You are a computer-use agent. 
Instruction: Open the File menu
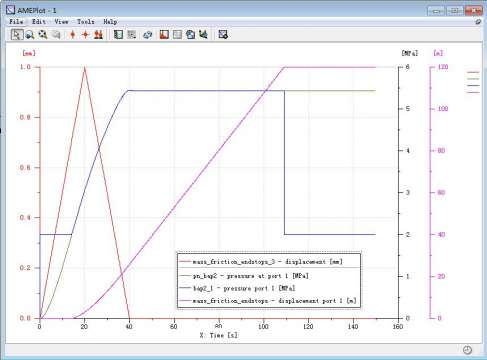tap(16, 22)
